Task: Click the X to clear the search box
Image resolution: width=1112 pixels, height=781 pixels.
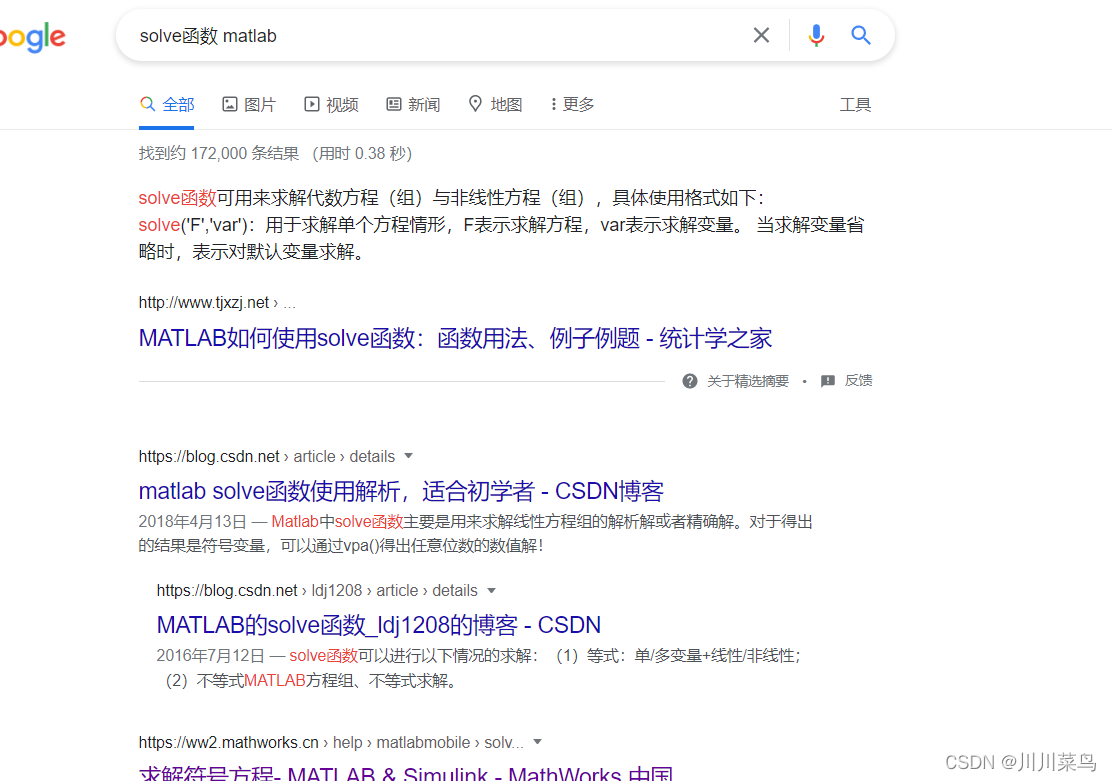Action: (x=761, y=34)
